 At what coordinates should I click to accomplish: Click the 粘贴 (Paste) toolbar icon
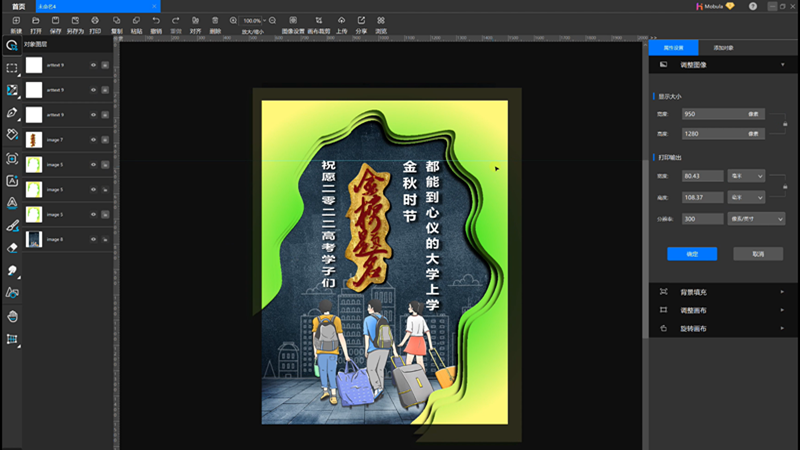point(136,20)
